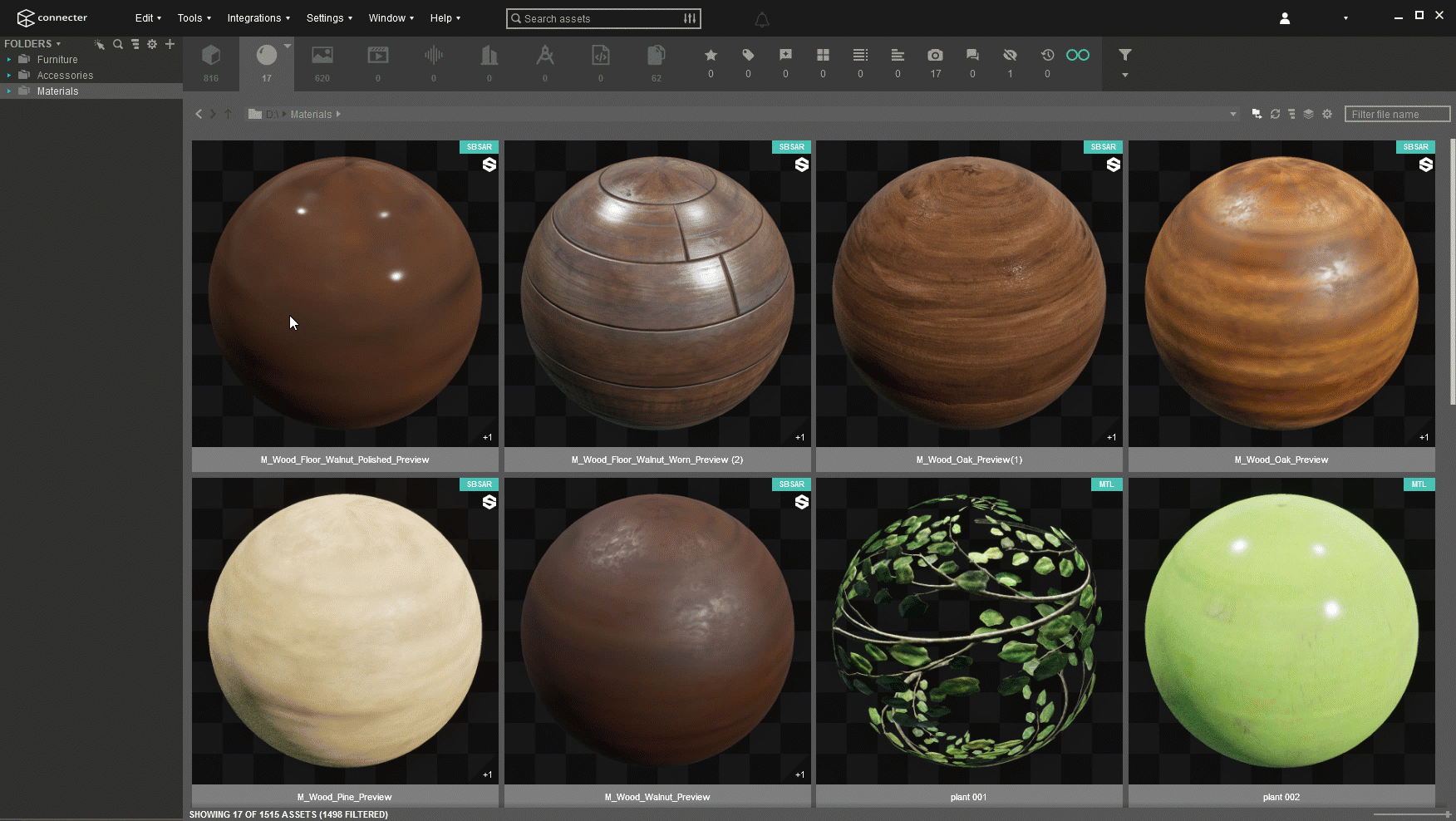The image size is (1456, 821).
Task: Toggle the starred comment filter icon
Action: coord(785,55)
